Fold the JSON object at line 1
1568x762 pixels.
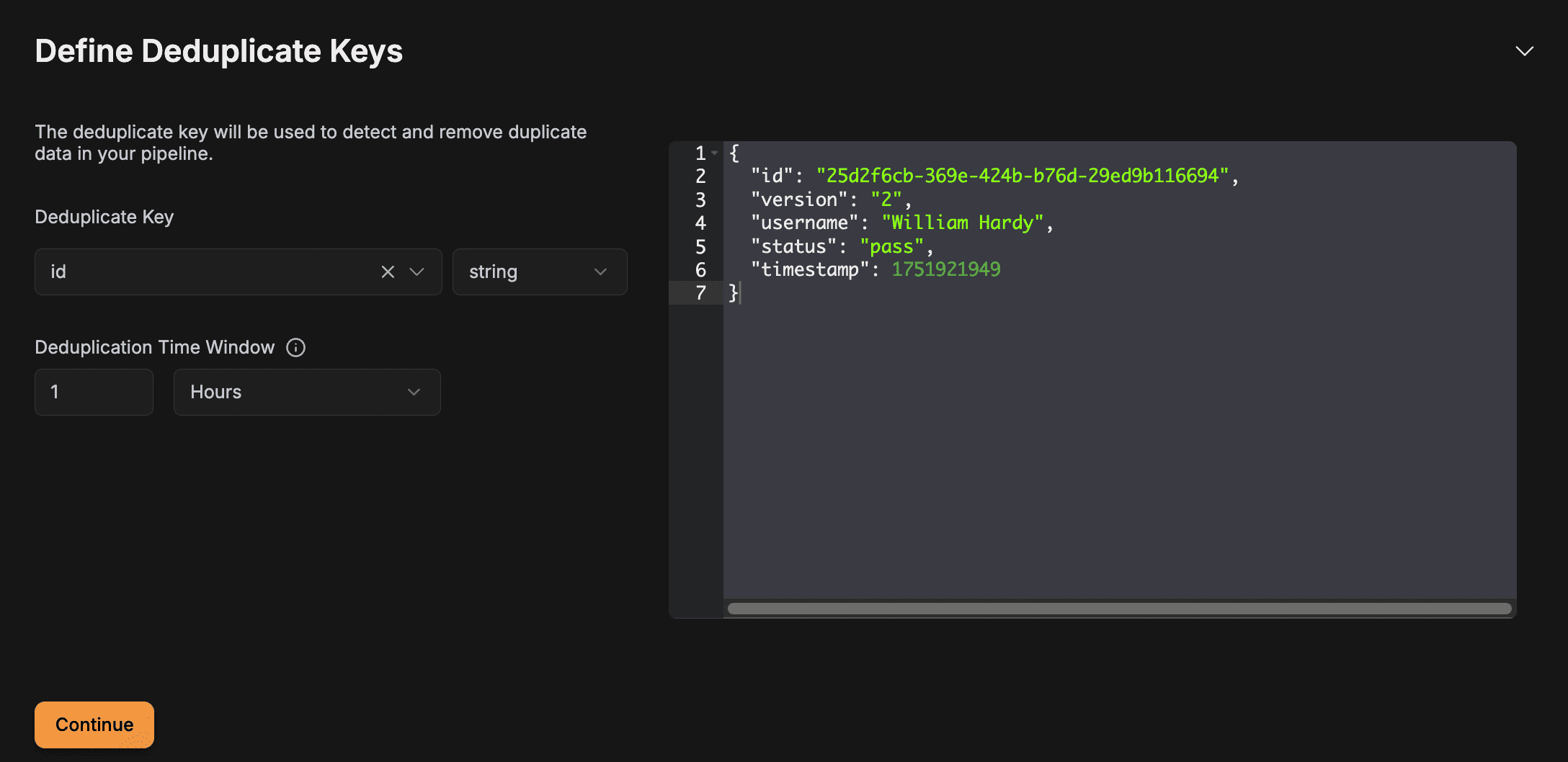coord(714,153)
